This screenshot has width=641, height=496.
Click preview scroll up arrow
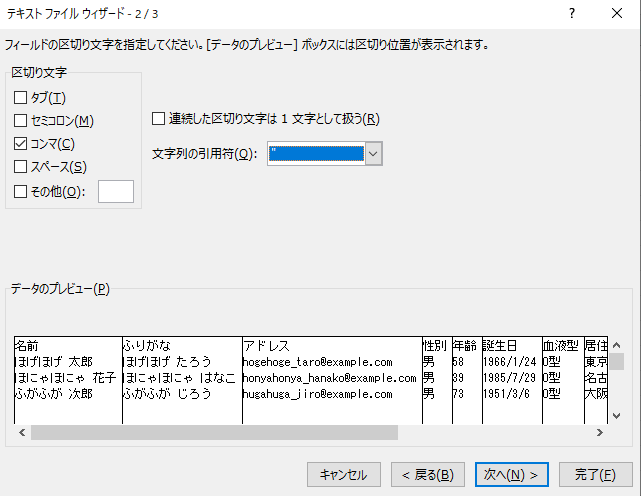point(616,345)
